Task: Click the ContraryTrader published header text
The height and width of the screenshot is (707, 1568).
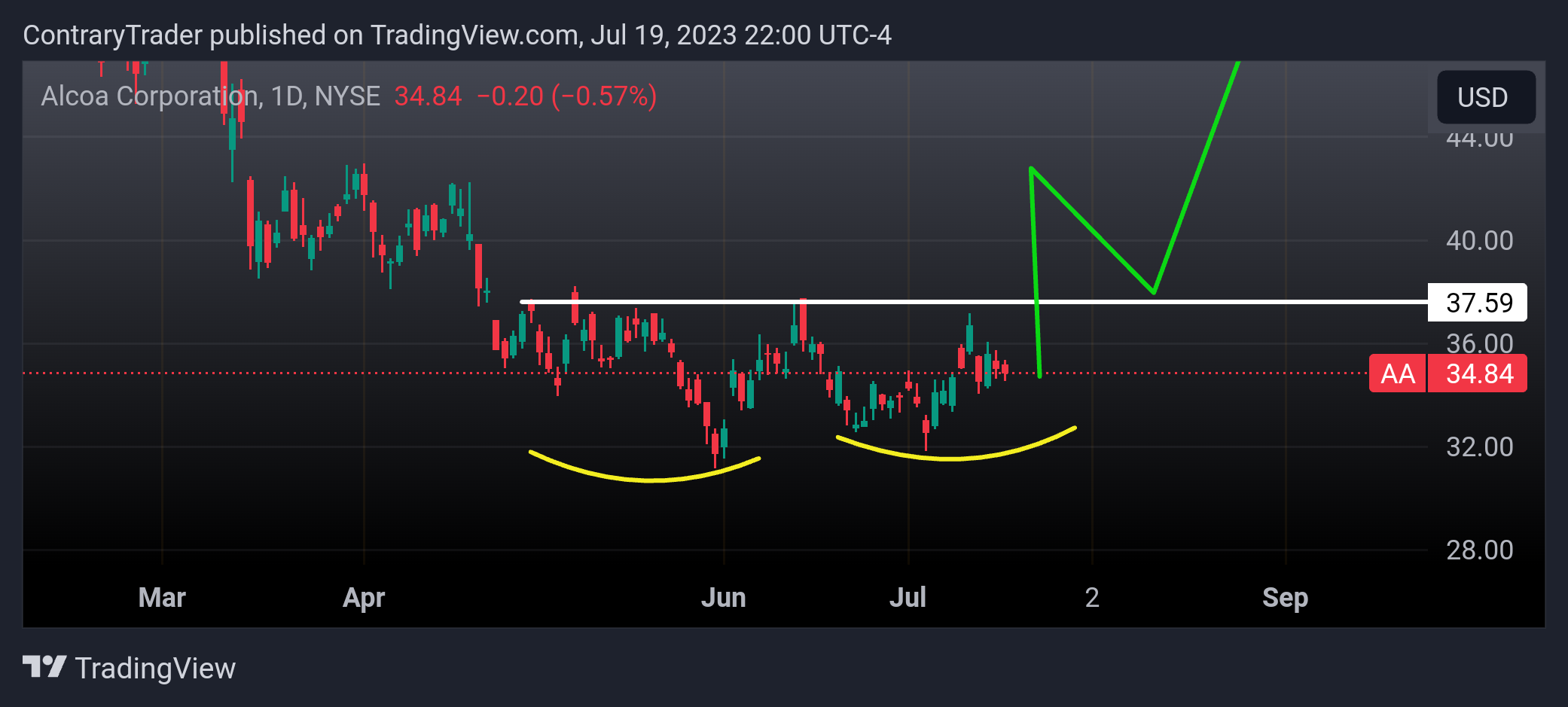Action: pyautogui.click(x=457, y=35)
